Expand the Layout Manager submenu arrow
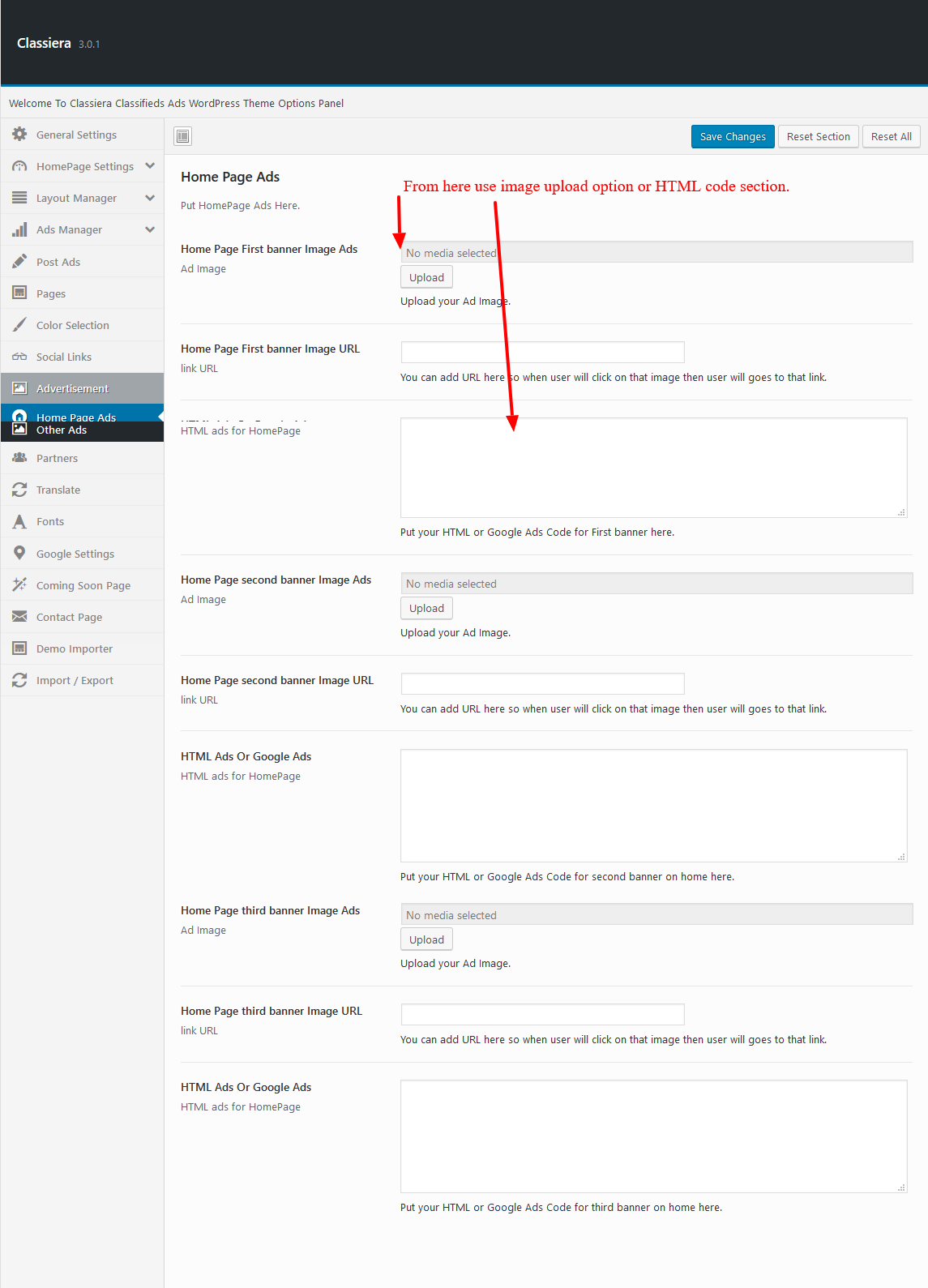 click(x=150, y=198)
